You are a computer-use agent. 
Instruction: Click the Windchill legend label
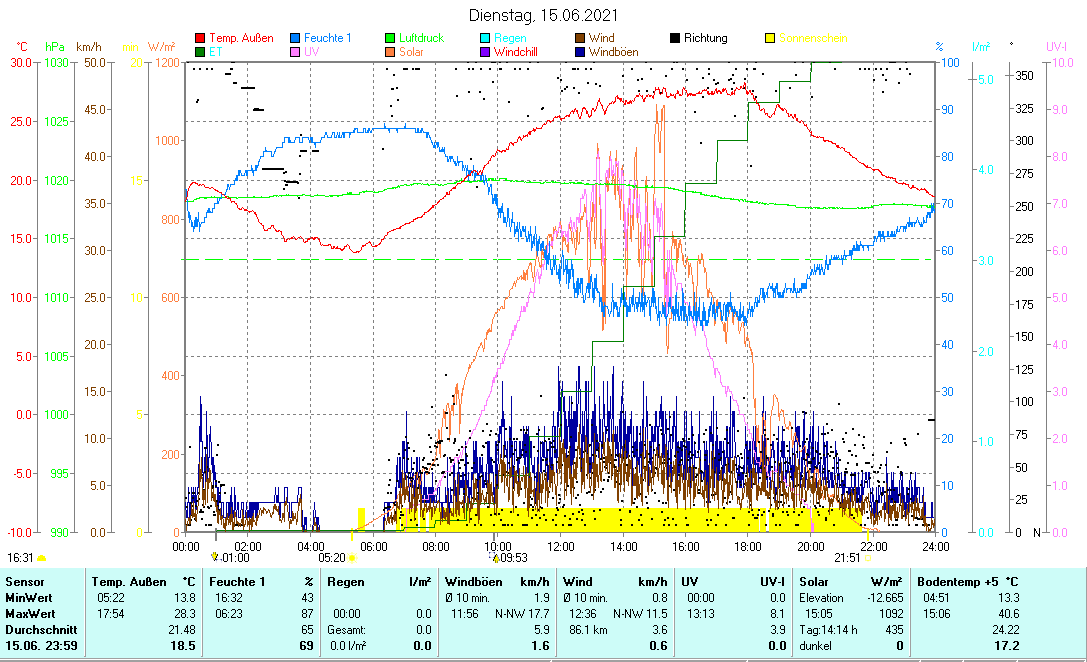pyautogui.click(x=516, y=52)
